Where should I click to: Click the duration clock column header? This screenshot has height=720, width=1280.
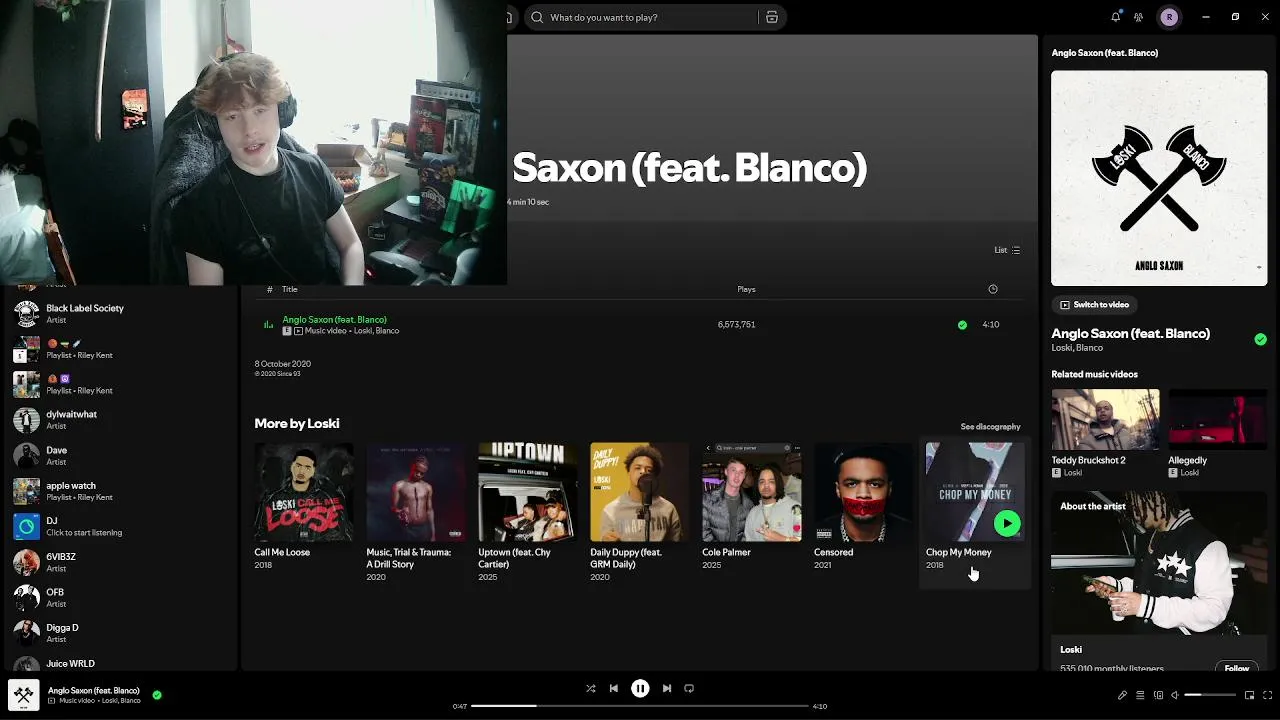coord(993,289)
